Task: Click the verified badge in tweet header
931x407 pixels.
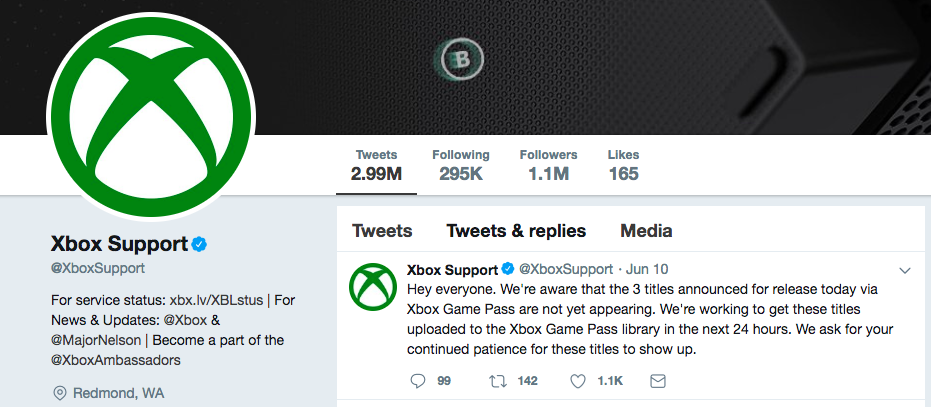Action: tap(508, 269)
